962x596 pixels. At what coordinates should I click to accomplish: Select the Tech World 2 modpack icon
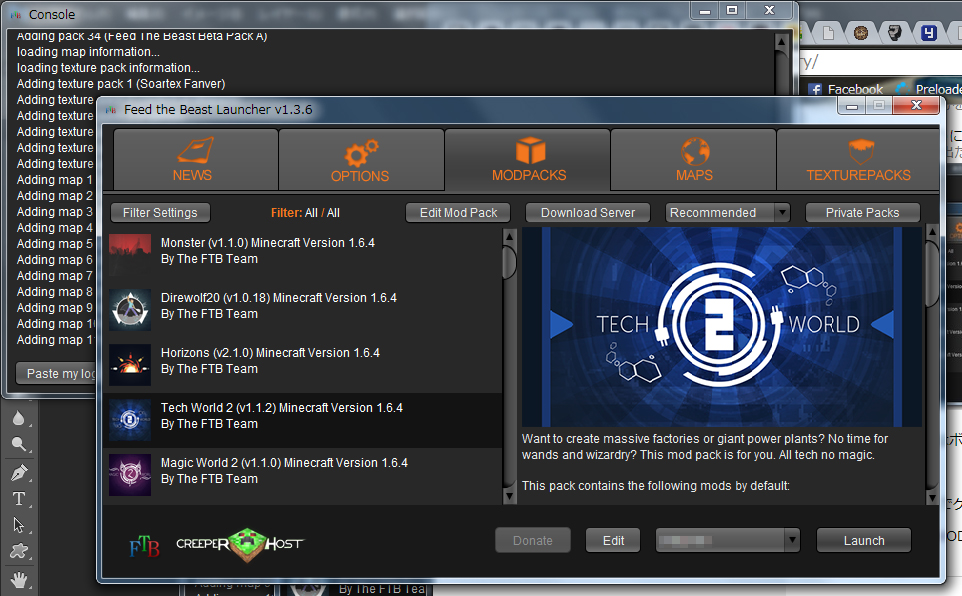[130, 420]
